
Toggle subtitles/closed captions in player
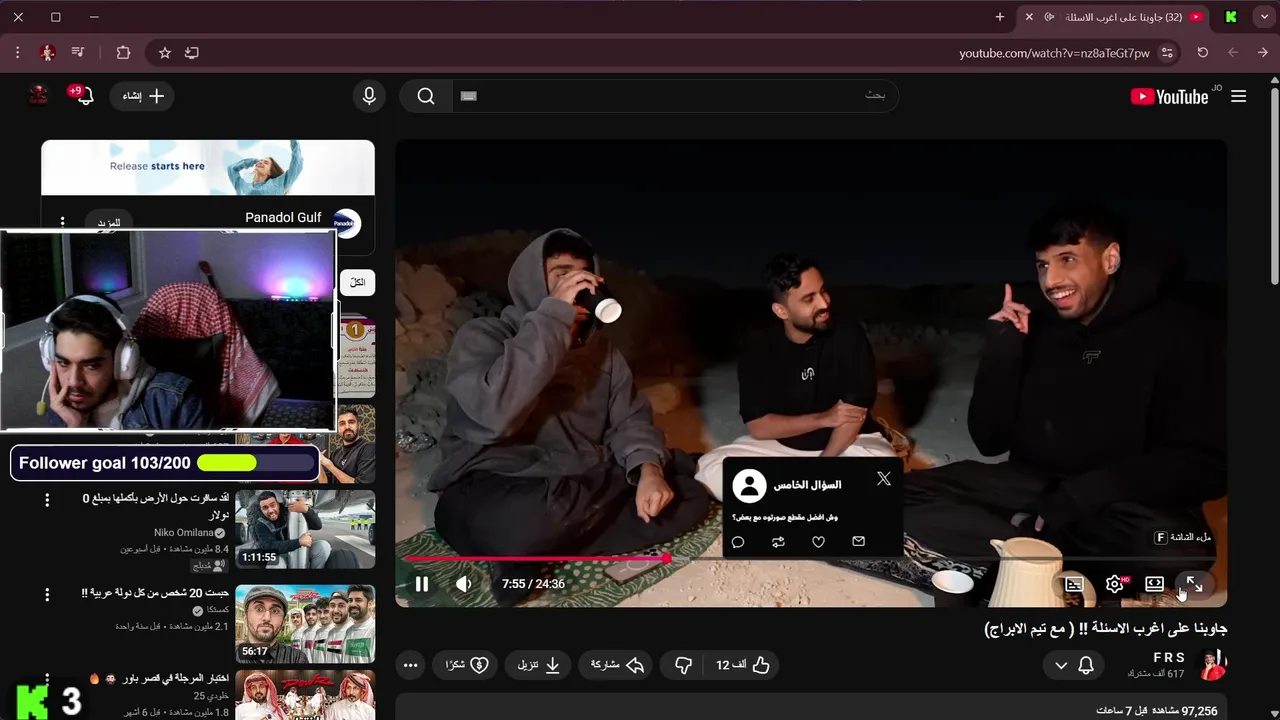[x=1074, y=584]
